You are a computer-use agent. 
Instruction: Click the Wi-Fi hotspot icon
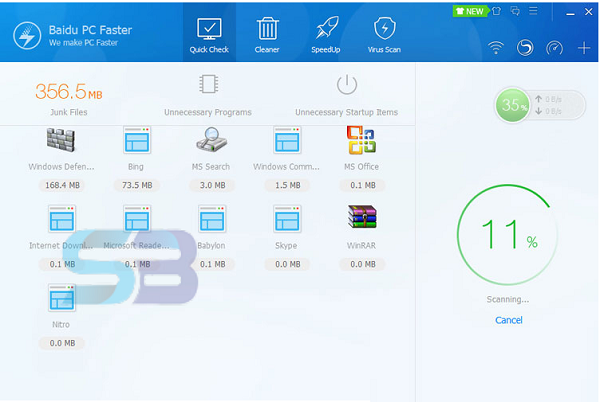pos(496,48)
